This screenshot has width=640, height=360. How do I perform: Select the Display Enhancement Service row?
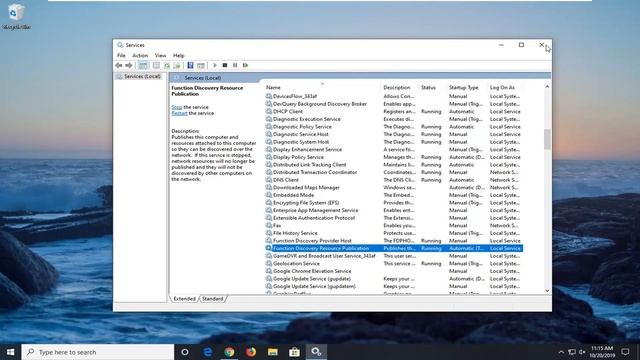(x=394, y=149)
